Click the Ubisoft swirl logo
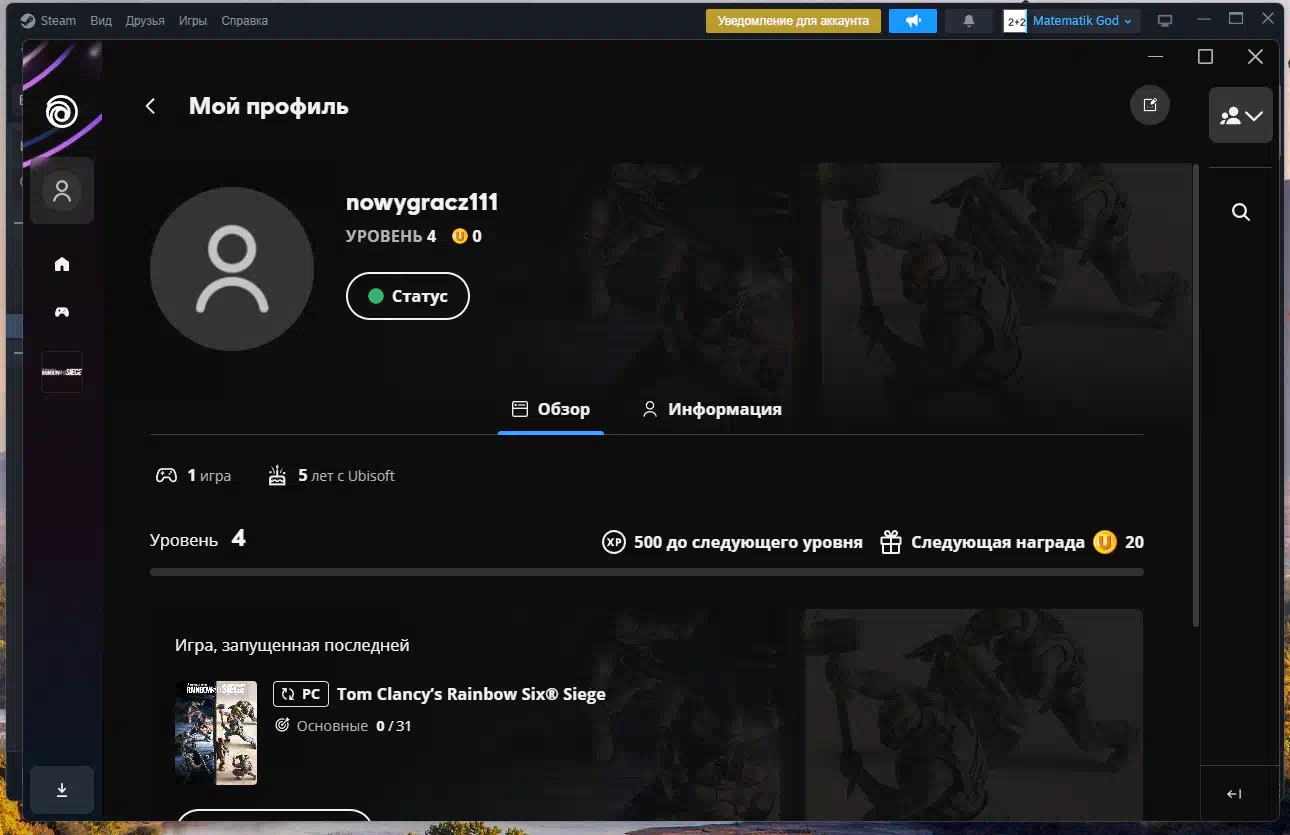The image size is (1290, 835). point(62,111)
